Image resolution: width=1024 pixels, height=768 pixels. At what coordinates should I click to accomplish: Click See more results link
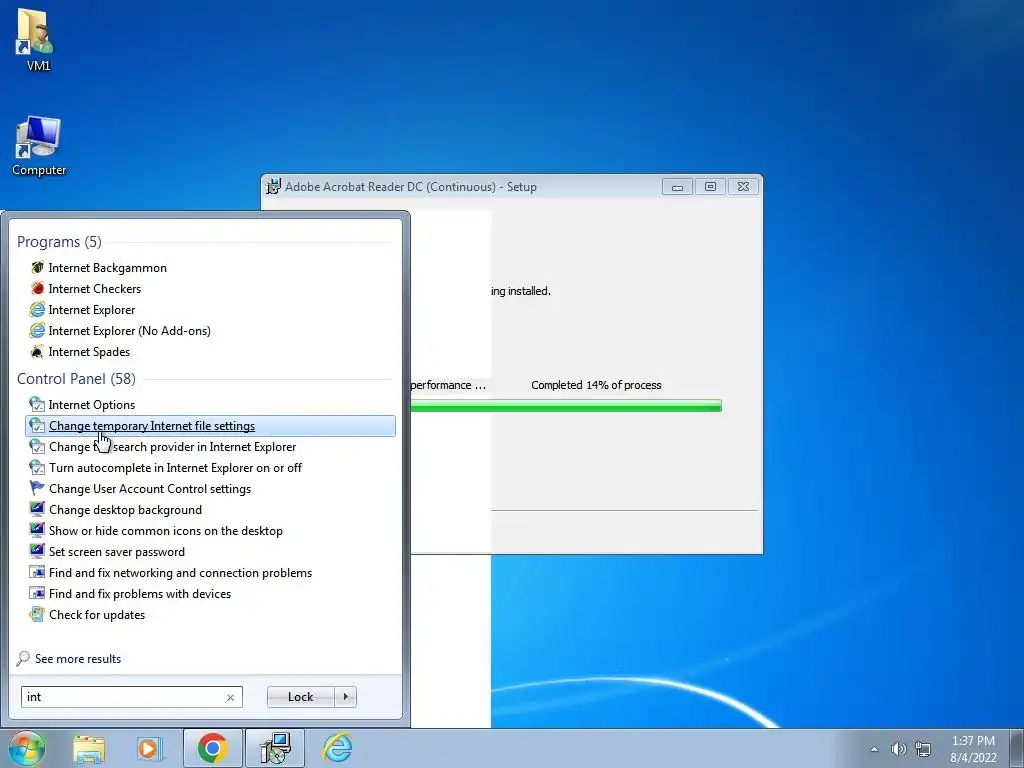coord(78,659)
